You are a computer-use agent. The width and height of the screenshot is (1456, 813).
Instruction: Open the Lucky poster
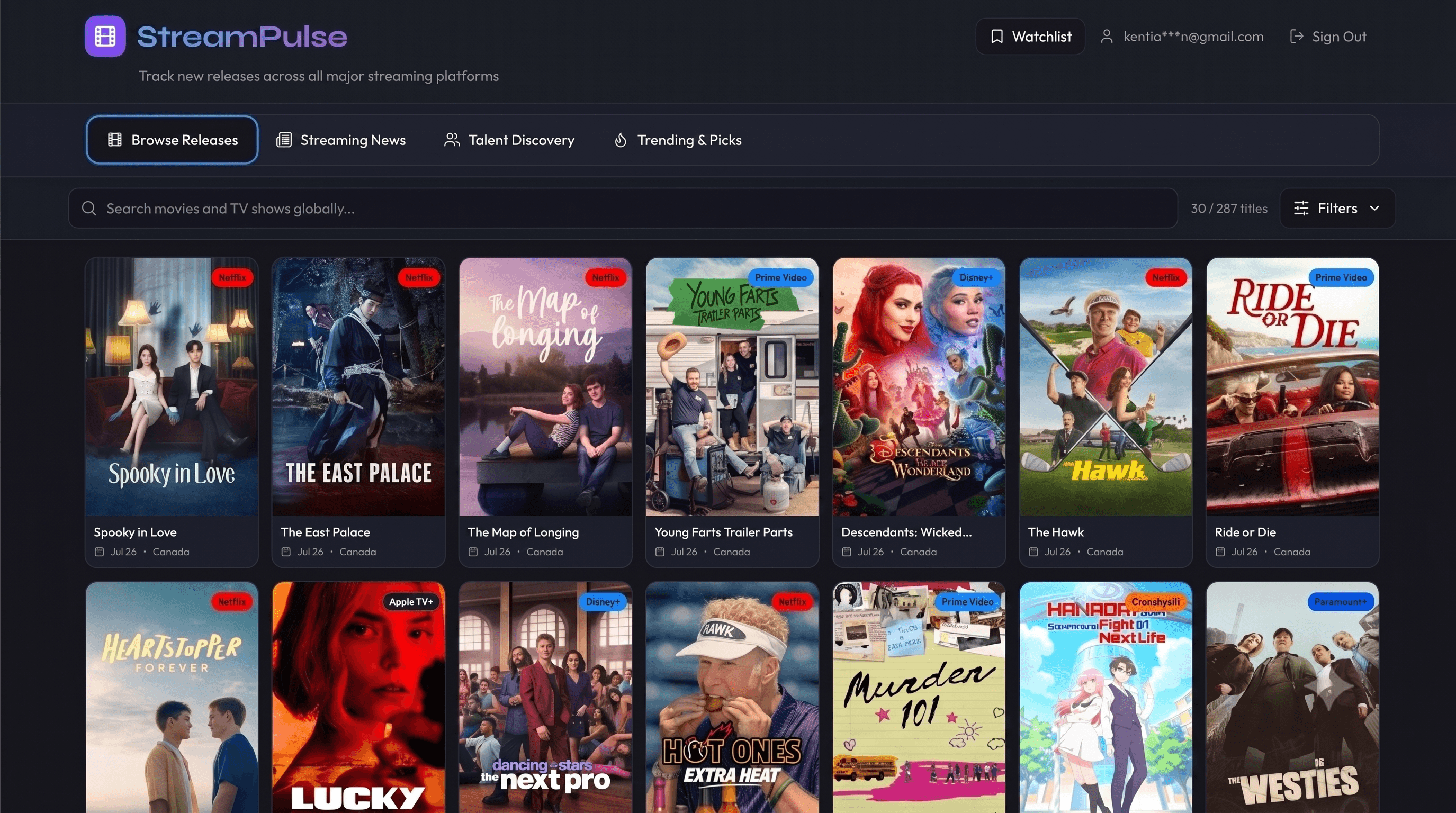tap(358, 698)
